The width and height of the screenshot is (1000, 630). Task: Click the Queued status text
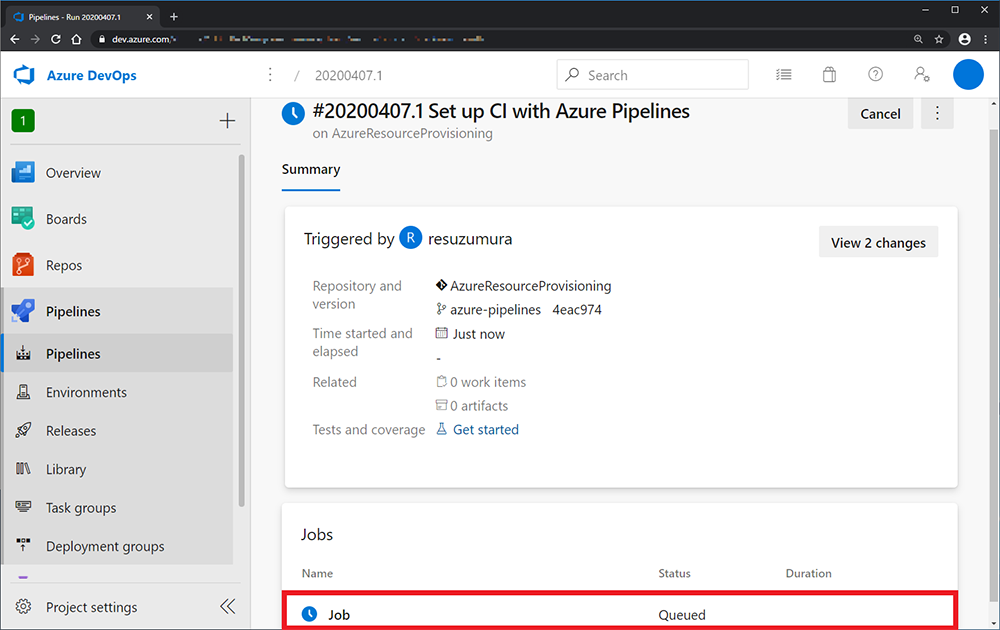coord(682,615)
